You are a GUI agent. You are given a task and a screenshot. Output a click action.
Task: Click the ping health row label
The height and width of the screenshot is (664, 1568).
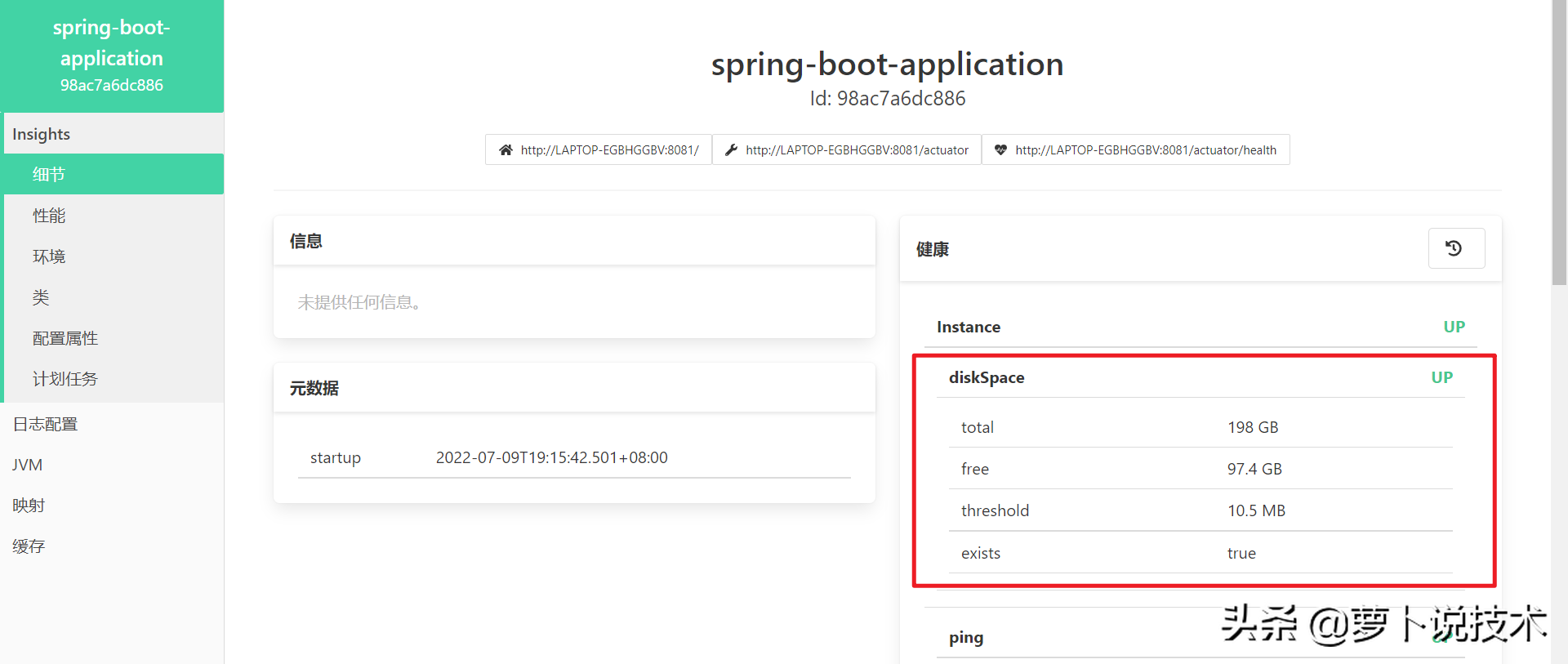point(966,637)
